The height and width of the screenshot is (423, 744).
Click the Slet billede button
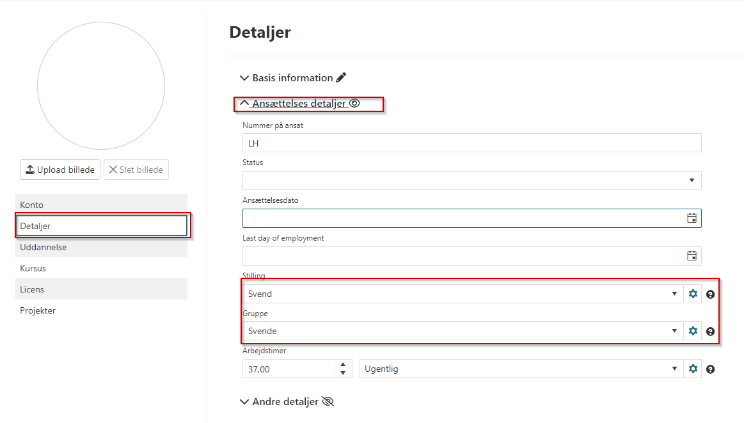point(136,170)
